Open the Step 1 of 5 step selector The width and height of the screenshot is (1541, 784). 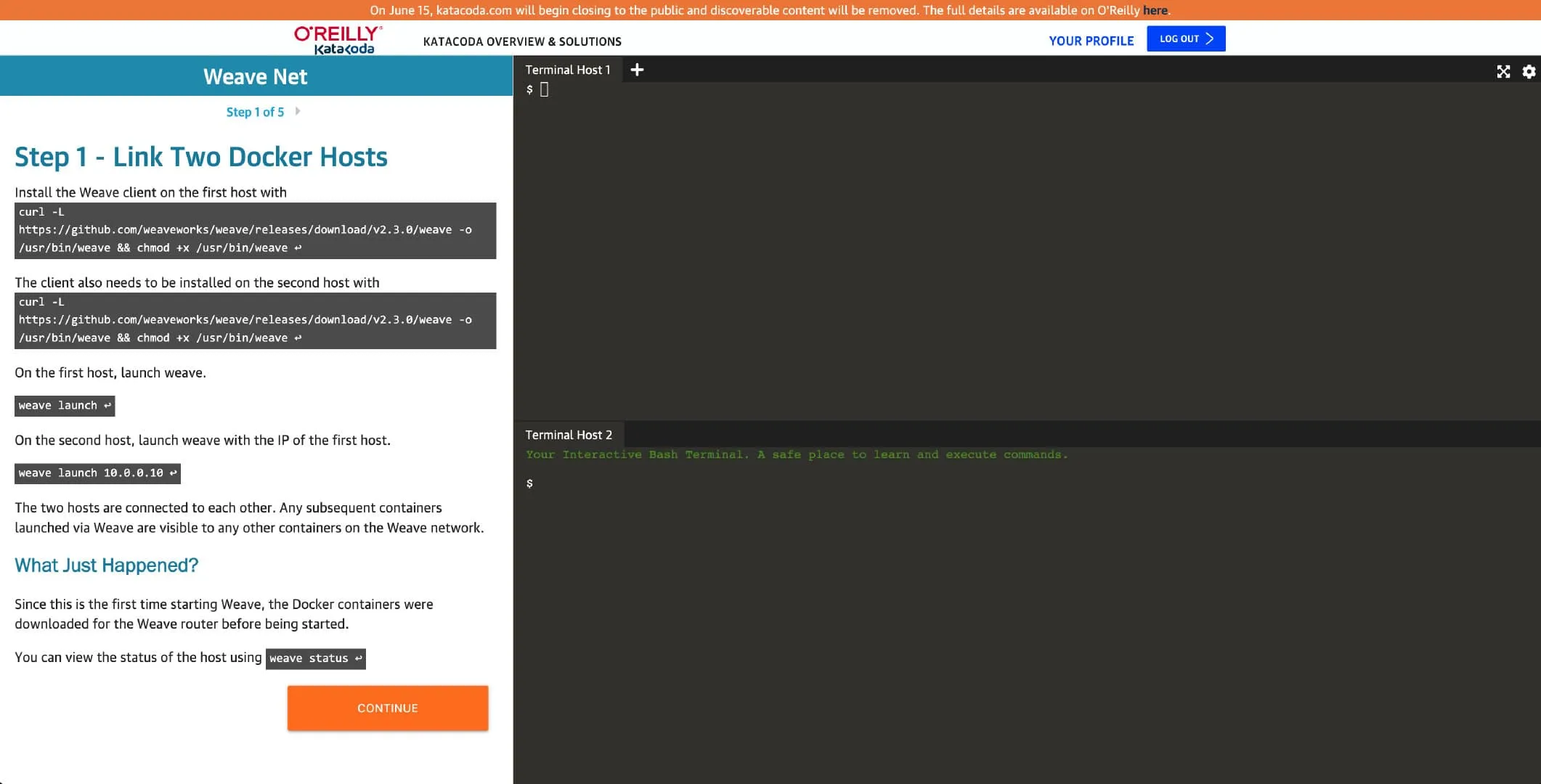255,112
